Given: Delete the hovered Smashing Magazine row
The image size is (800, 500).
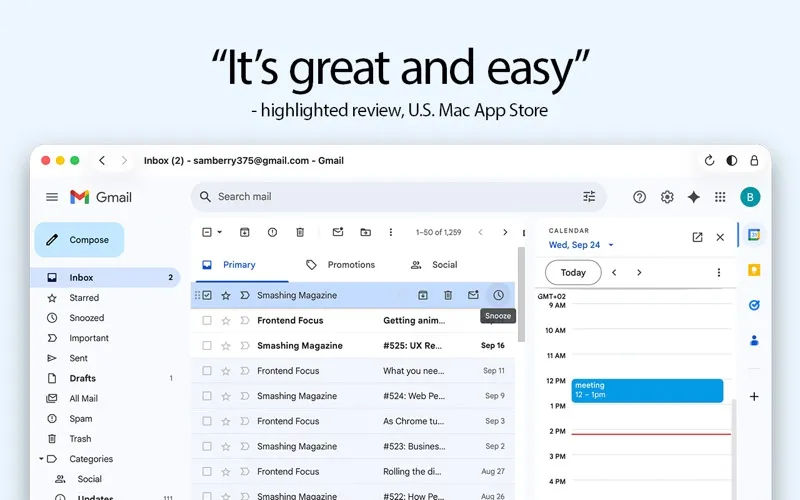Looking at the screenshot, I should (x=448, y=295).
